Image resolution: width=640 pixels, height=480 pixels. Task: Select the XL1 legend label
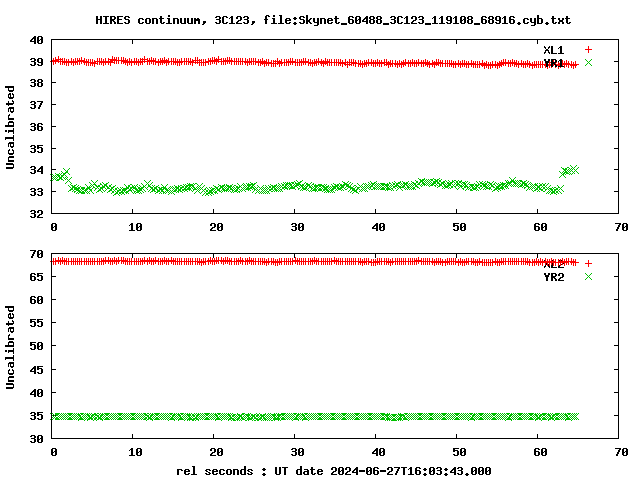[x=553, y=49]
